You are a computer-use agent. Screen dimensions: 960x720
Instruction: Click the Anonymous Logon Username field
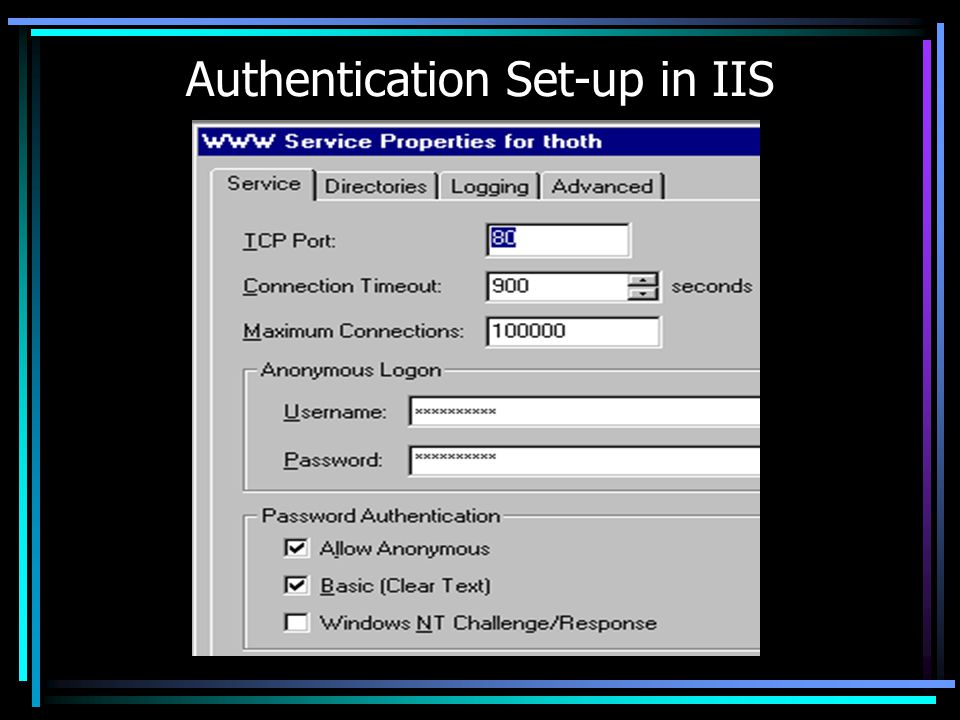pos(585,411)
